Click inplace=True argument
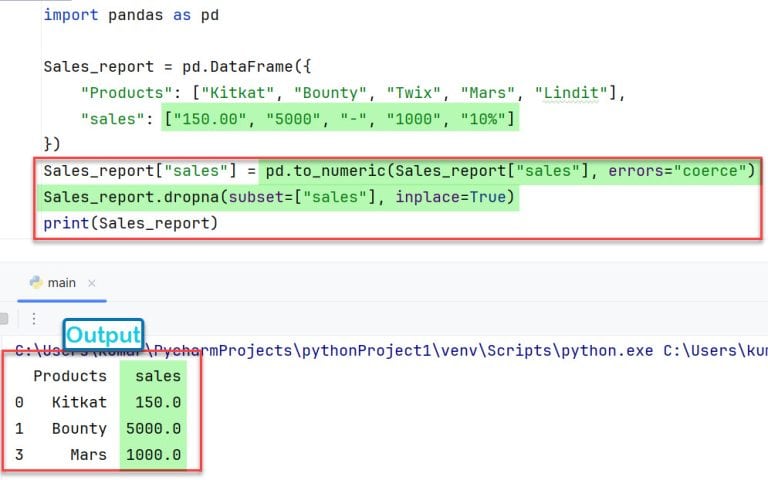Screen dimensions: 768x480 [x=451, y=197]
